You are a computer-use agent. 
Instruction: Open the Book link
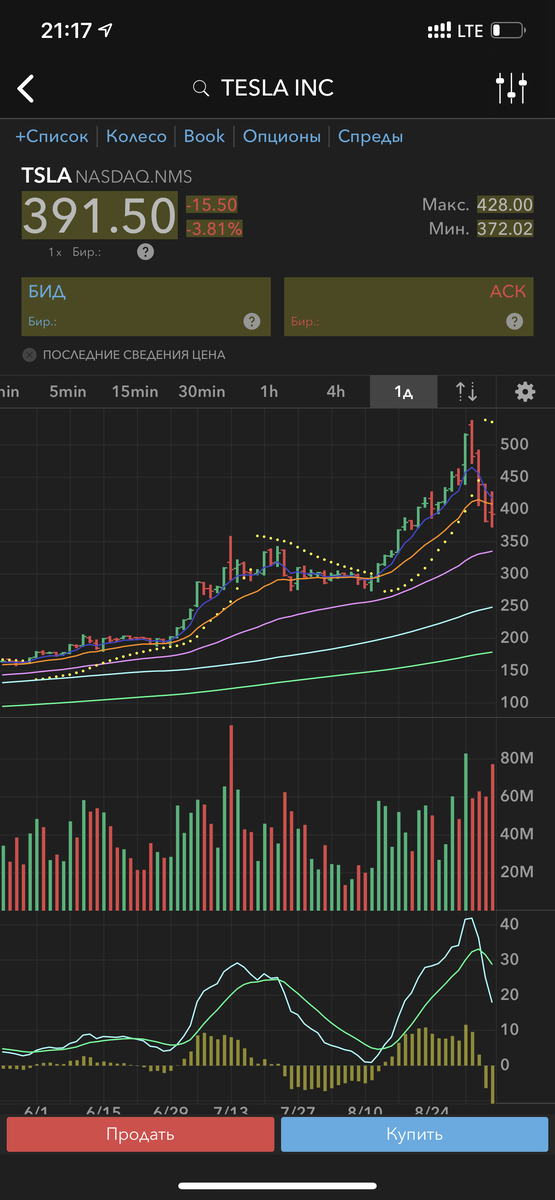coord(204,136)
